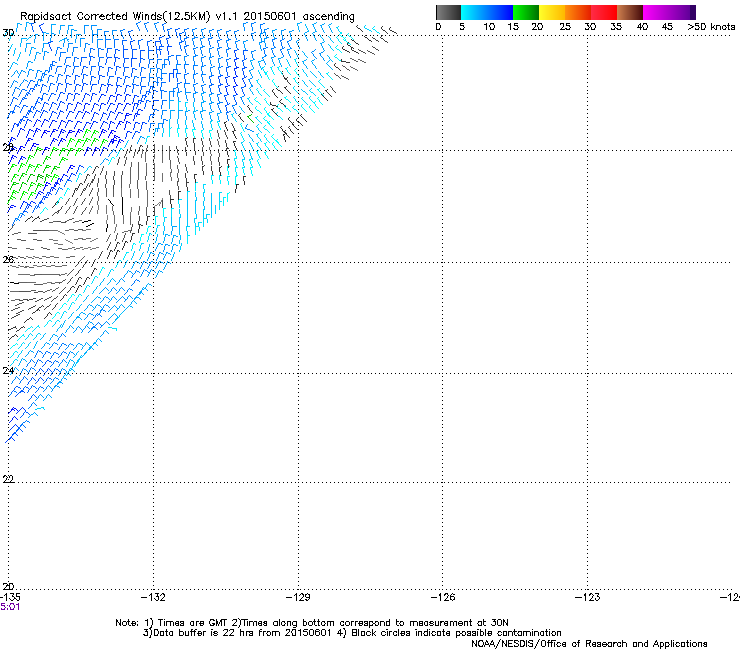Click the red 30-35 knots legend segment
Screen dimensions: 740x650
point(604,12)
